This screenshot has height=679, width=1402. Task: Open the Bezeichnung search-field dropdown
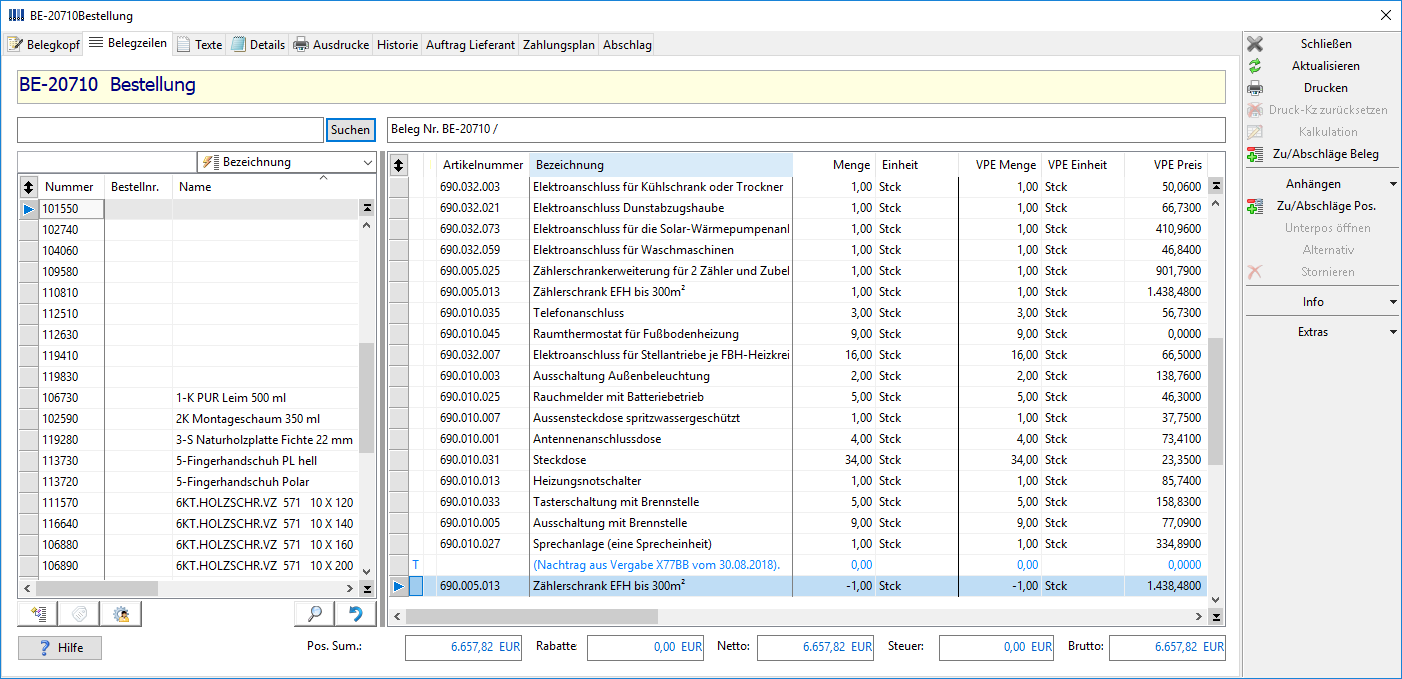coord(367,162)
